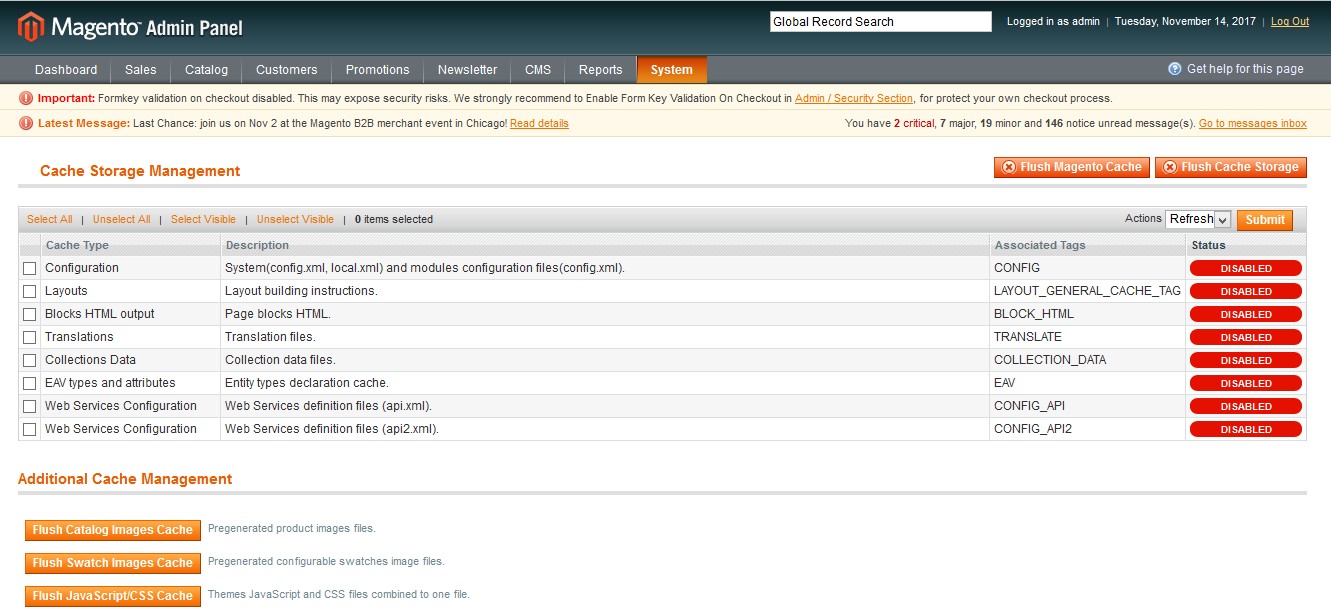The width and height of the screenshot is (1331, 613).
Task: Click the Select All link
Action: coord(49,219)
